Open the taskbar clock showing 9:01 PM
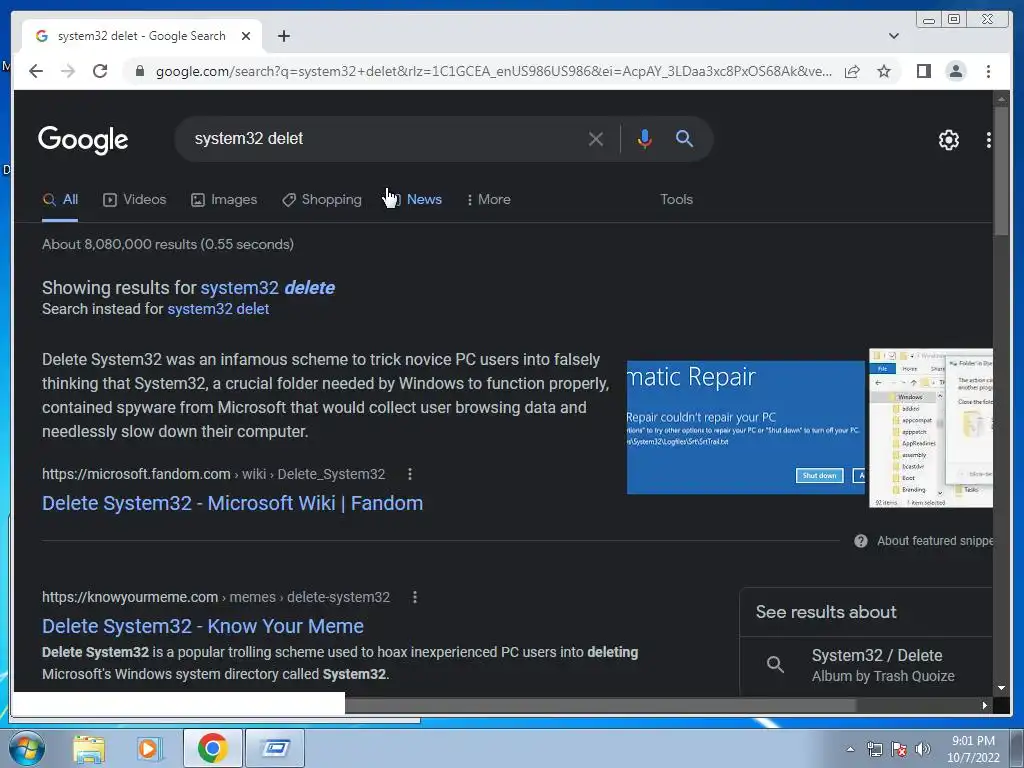Screen dimensions: 1024x768 coord(973,748)
